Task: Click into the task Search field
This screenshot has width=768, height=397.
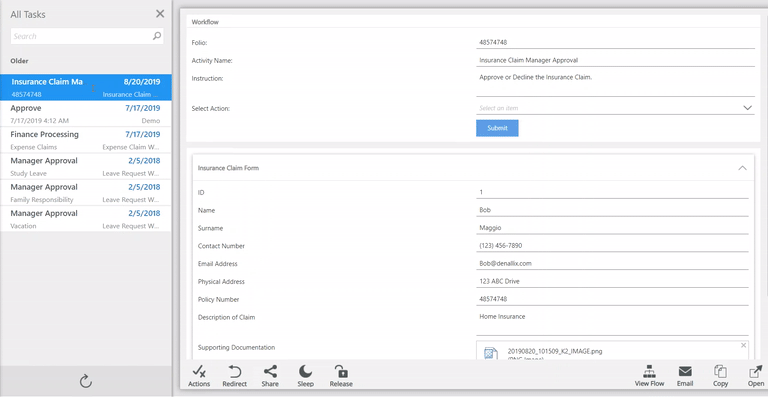Action: coord(81,36)
